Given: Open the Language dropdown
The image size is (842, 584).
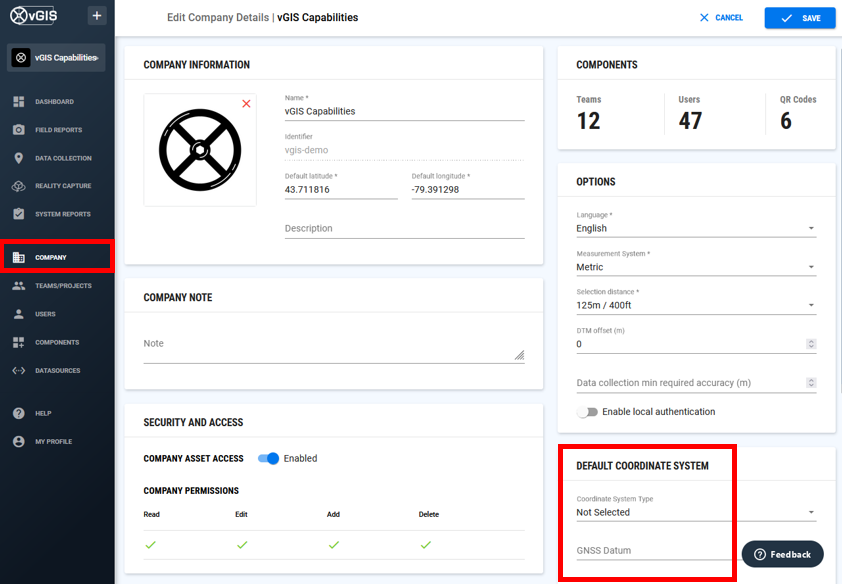Looking at the screenshot, I should pos(696,228).
